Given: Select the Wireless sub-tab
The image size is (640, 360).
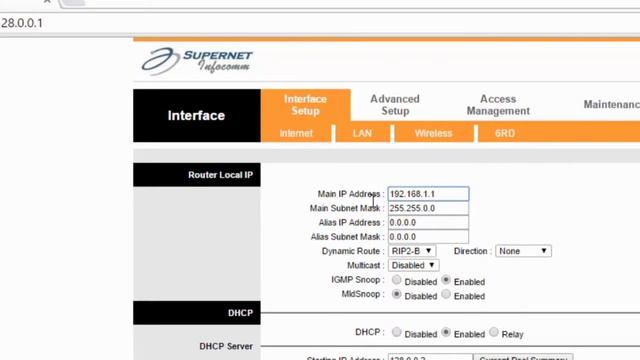Looking at the screenshot, I should [433, 133].
